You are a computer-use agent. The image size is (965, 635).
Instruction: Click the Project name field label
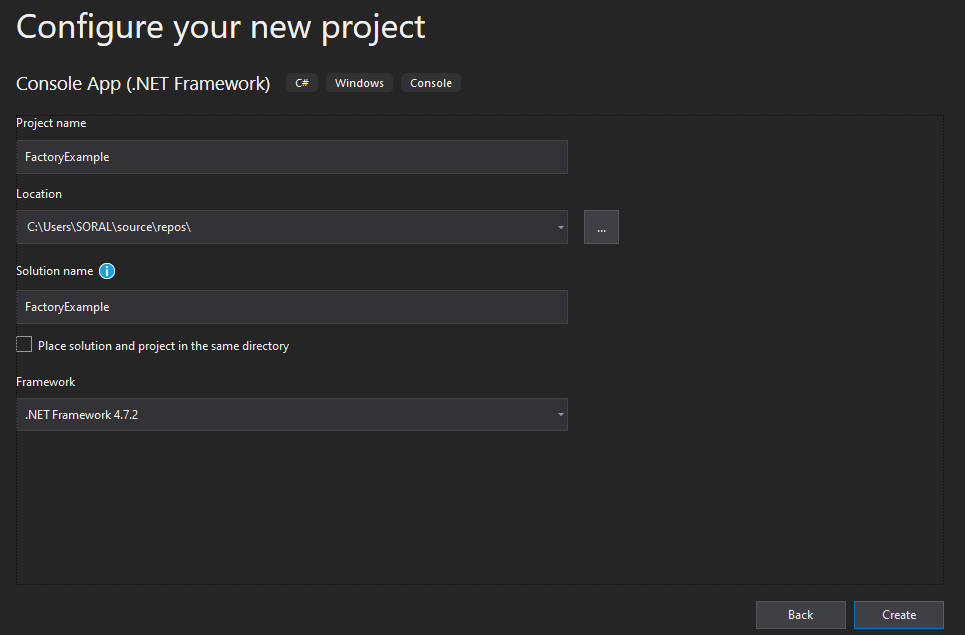pos(51,123)
